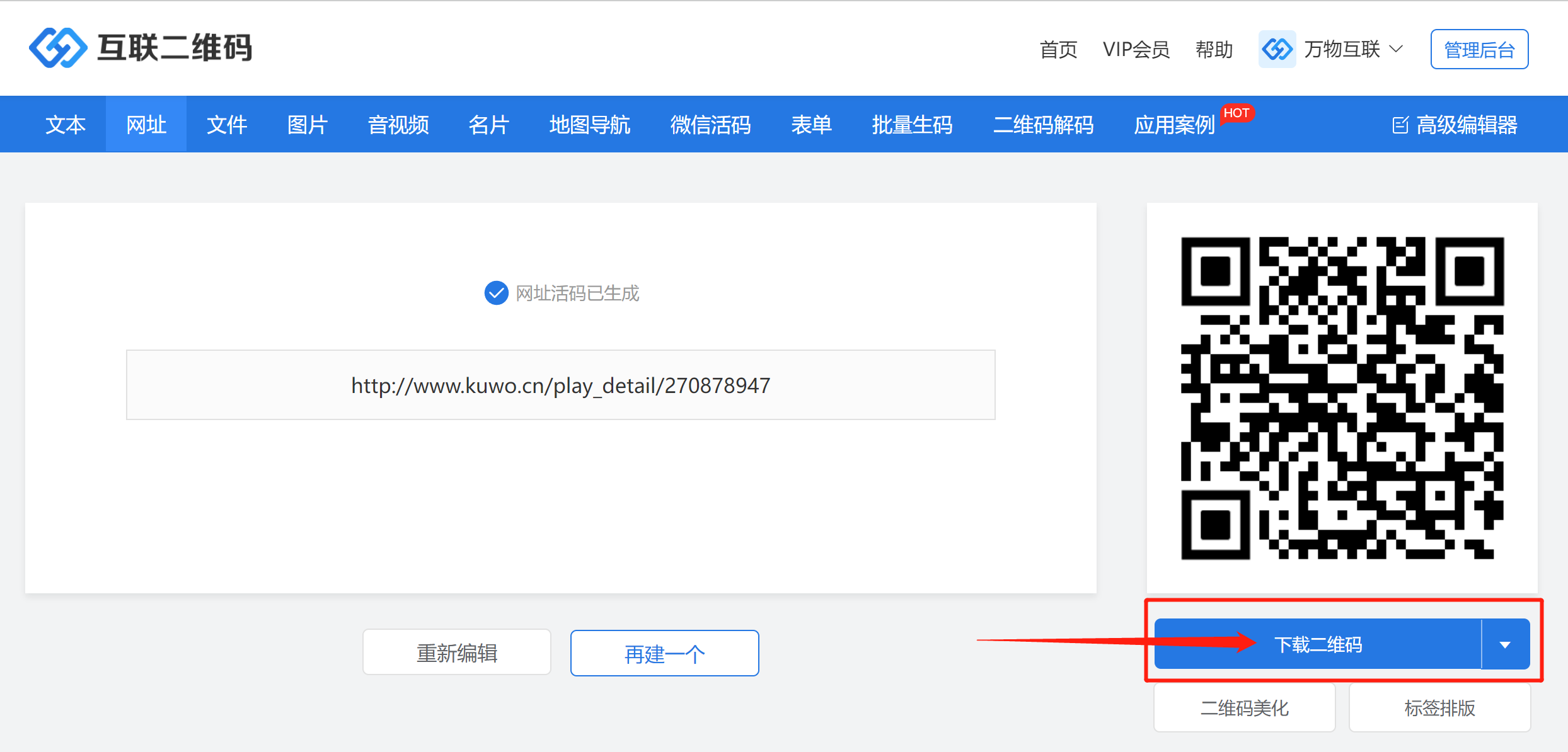This screenshot has width=1568, height=752.
Task: Open the 帮助 link
Action: [x=1214, y=49]
